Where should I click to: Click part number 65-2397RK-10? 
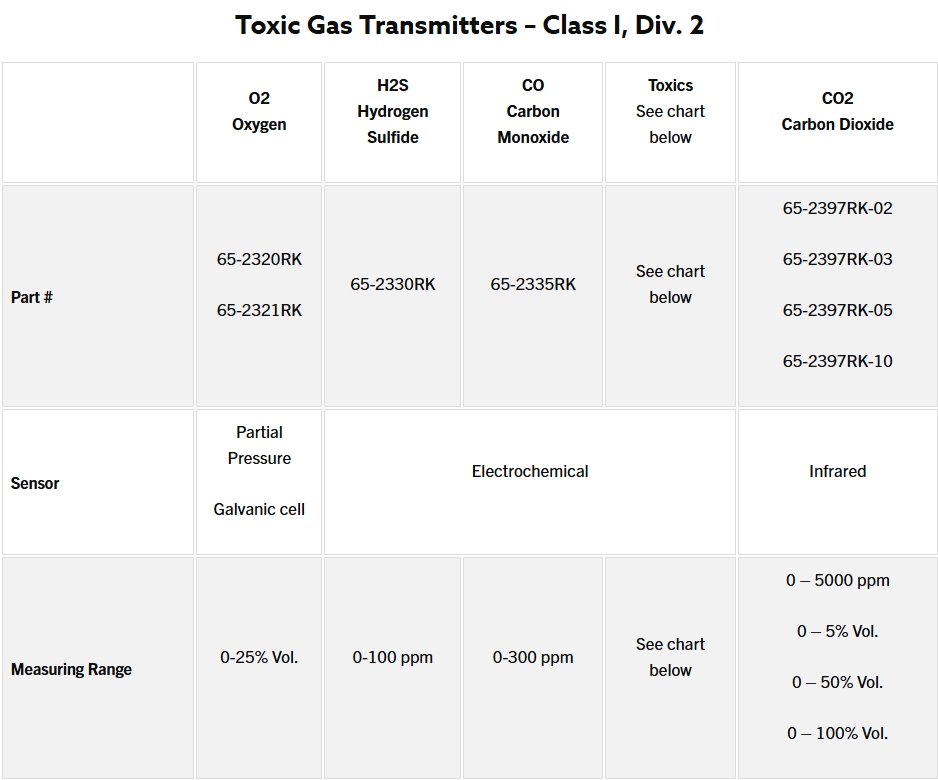[x=837, y=361]
